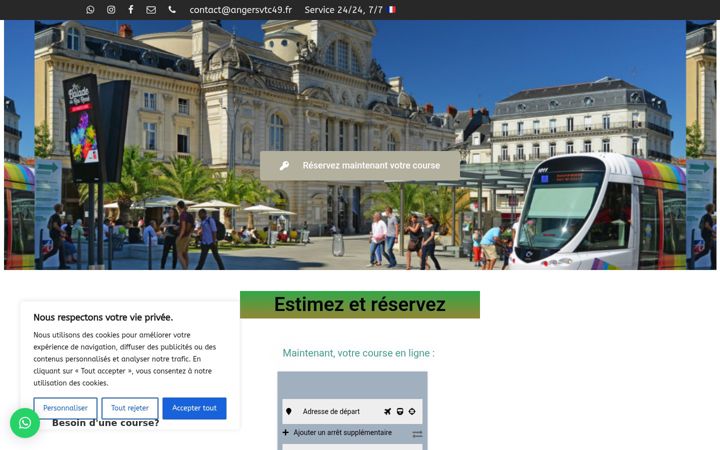Image resolution: width=720 pixels, height=450 pixels.
Task: Select the train station shortcut icon
Action: (x=400, y=411)
